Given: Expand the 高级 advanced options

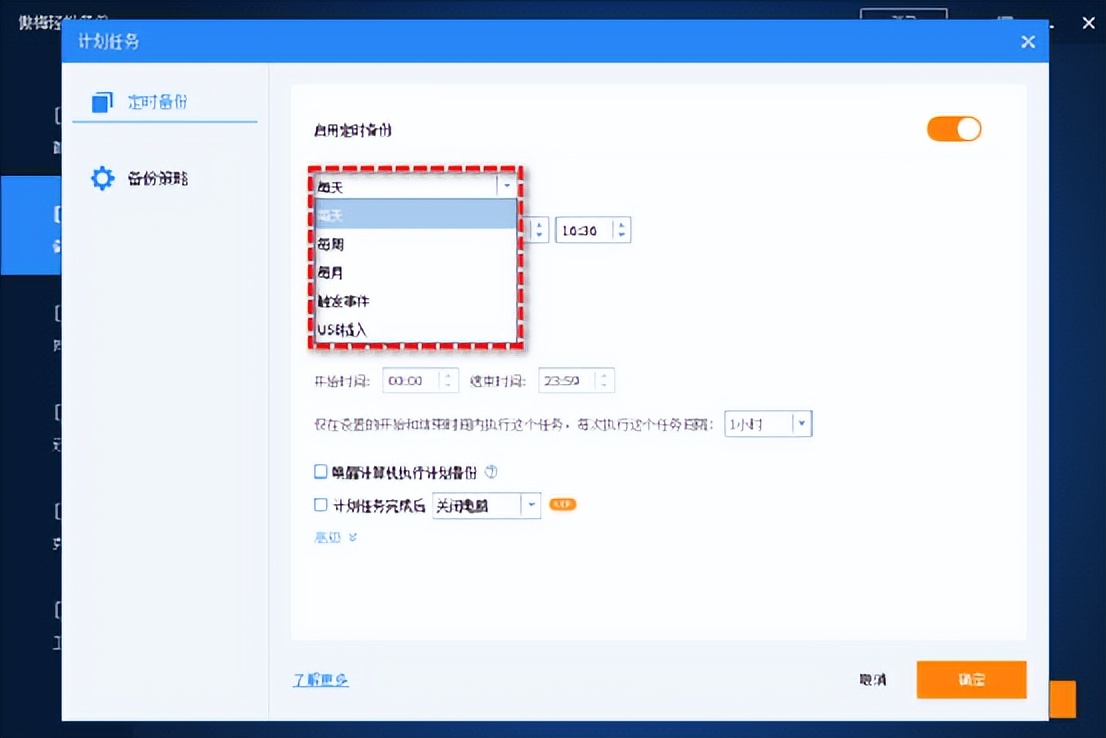Looking at the screenshot, I should coord(335,537).
